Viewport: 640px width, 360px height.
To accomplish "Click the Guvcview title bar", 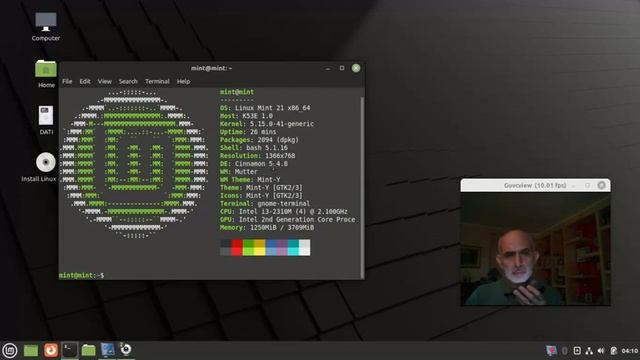I will point(535,185).
